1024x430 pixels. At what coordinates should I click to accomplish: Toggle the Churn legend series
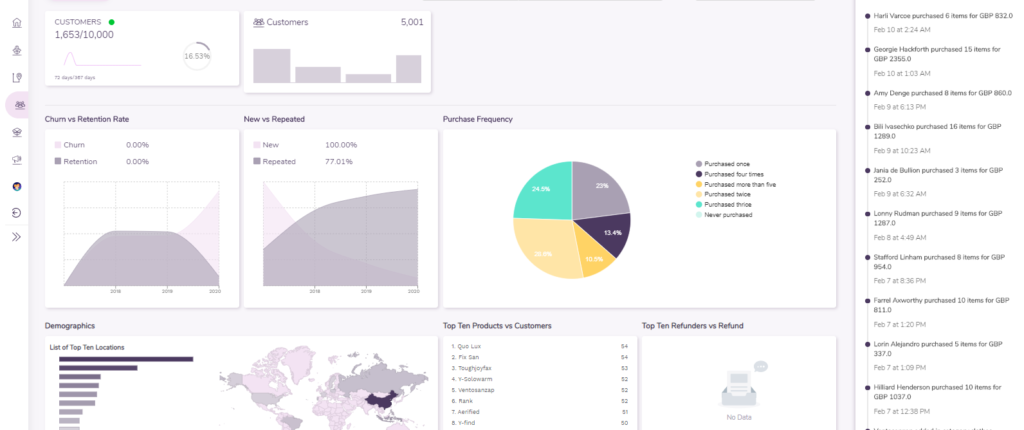pos(75,145)
